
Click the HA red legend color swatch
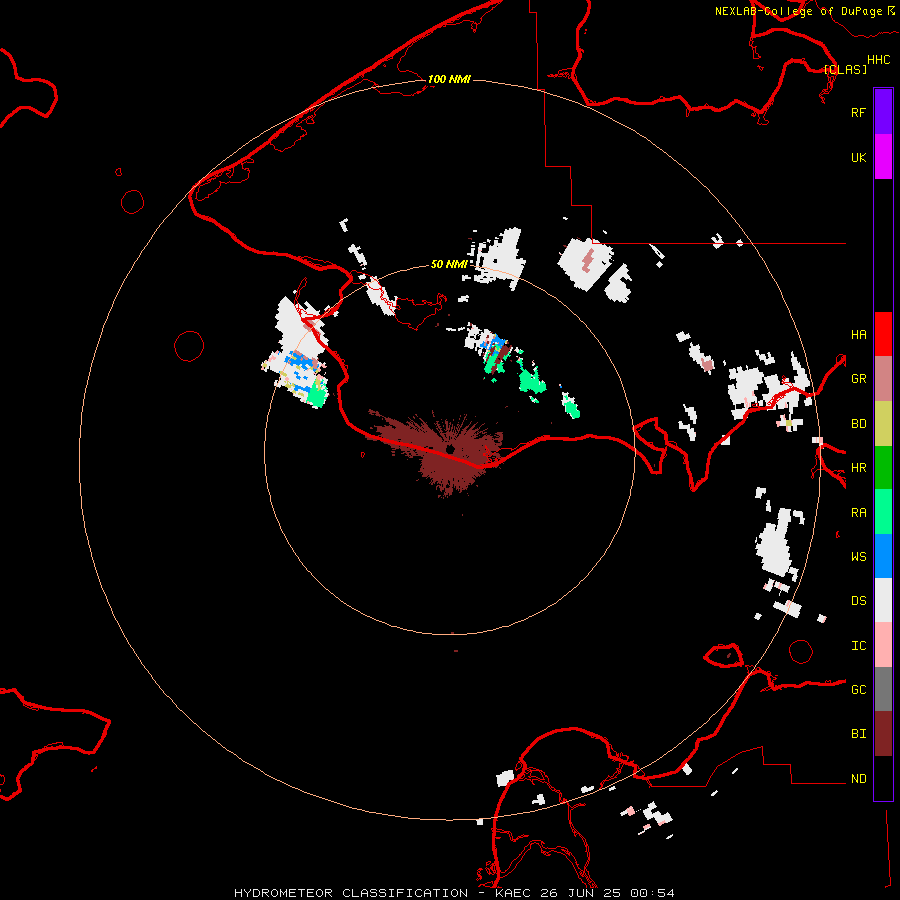pos(883,334)
